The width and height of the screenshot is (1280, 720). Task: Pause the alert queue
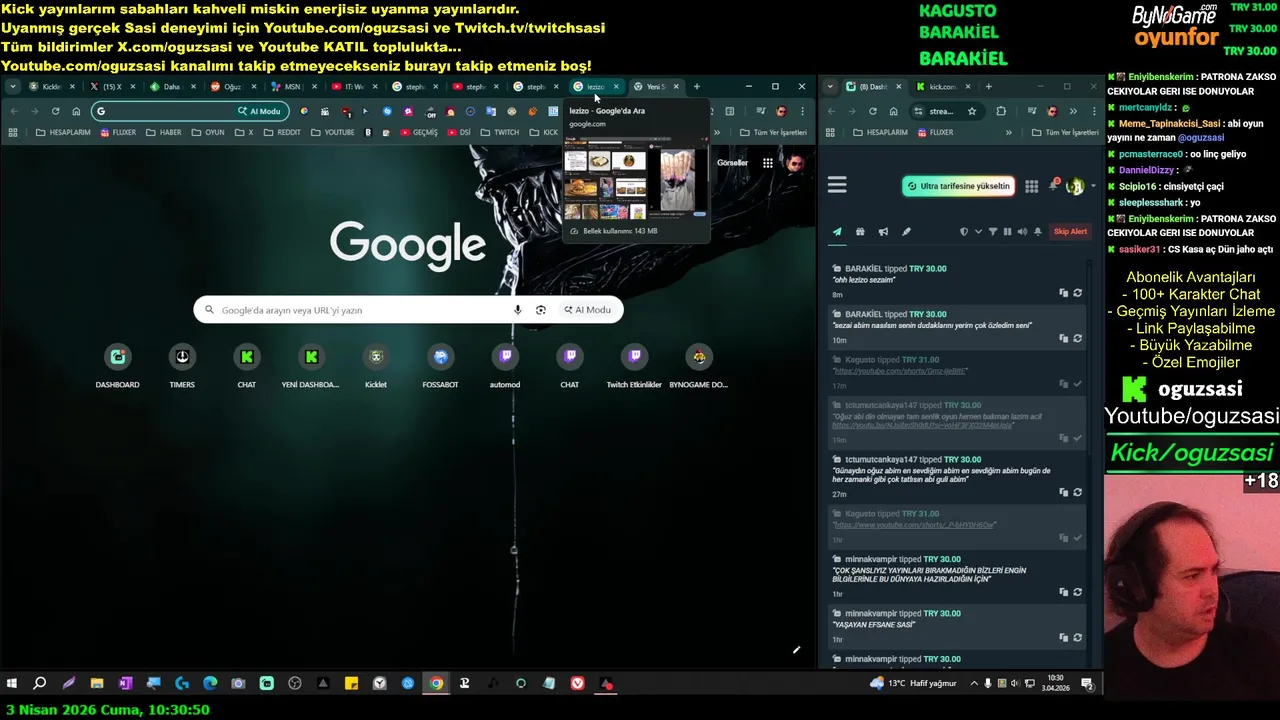[x=1007, y=232]
